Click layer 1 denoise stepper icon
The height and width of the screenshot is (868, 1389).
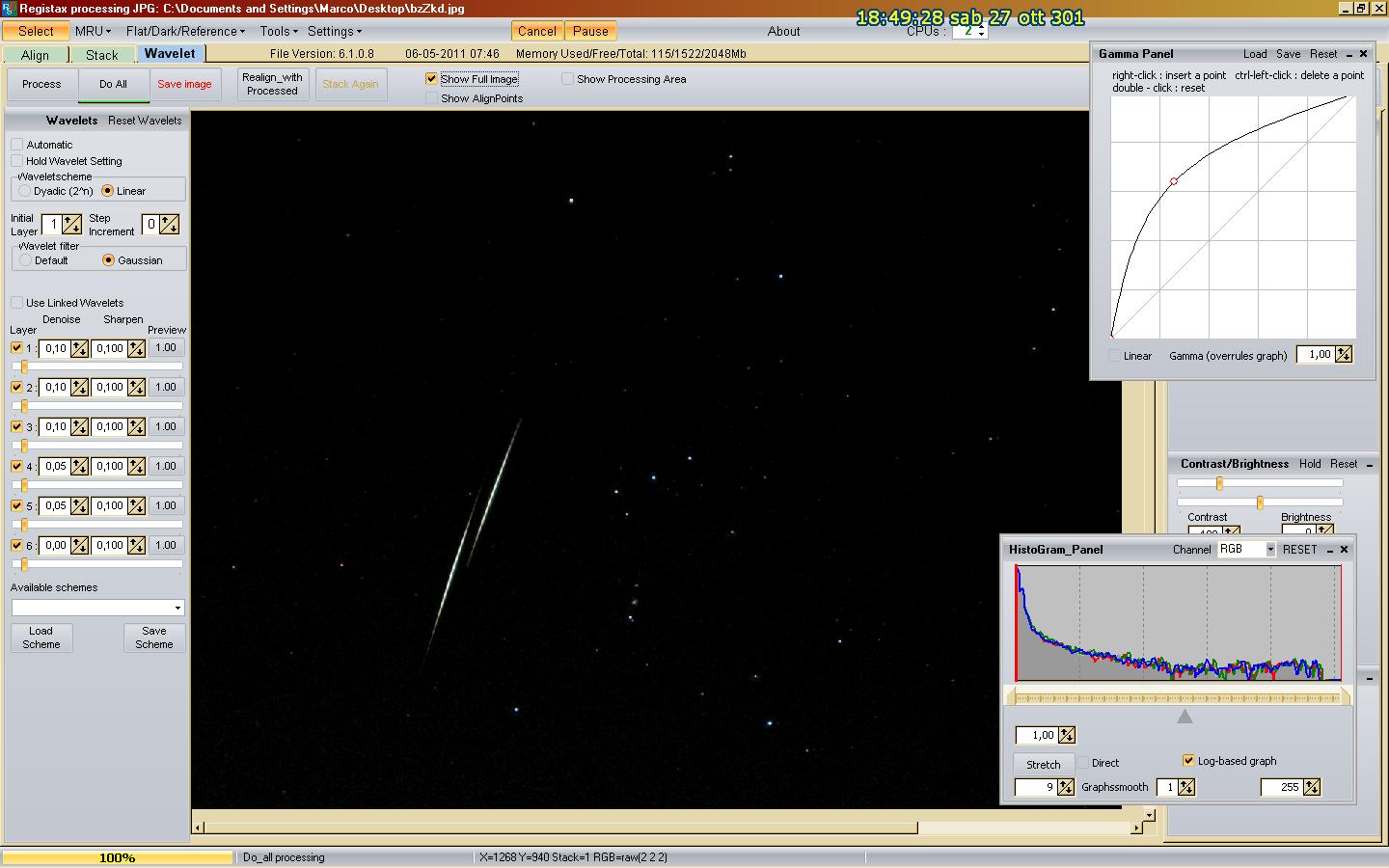point(79,348)
